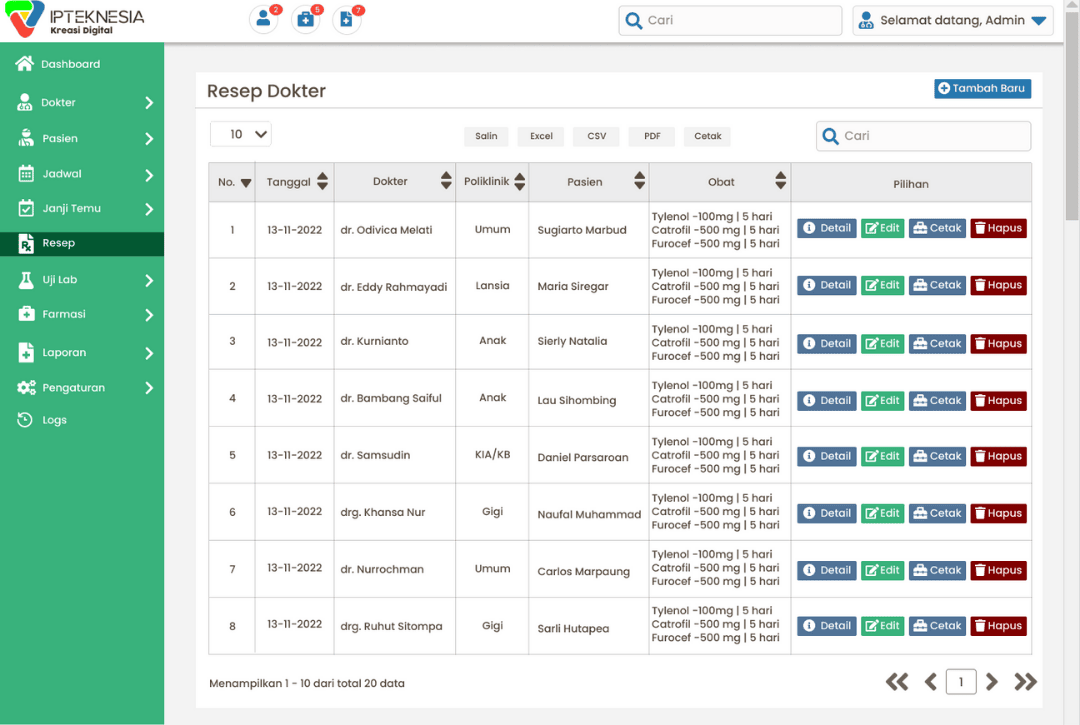
Task: Go to next page with right arrow
Action: (x=992, y=682)
